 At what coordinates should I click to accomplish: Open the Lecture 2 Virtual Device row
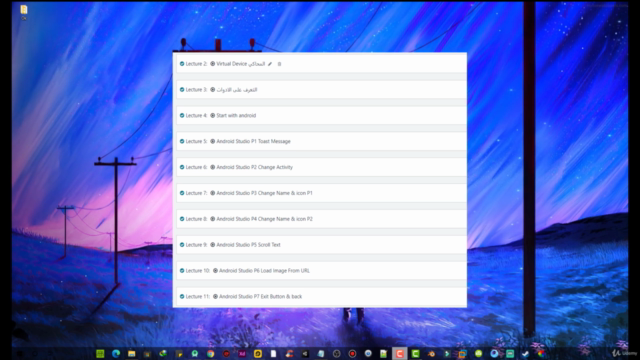[x=322, y=64]
